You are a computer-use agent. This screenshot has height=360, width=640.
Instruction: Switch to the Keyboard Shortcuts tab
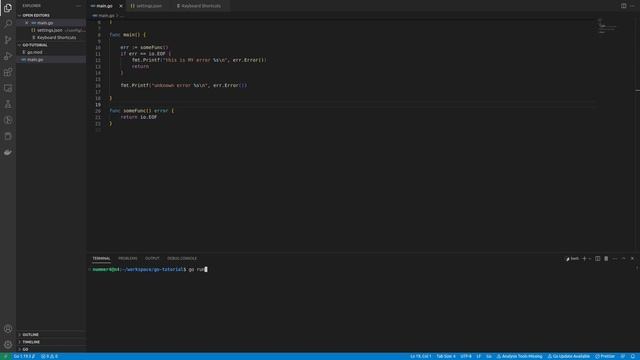coord(201,6)
